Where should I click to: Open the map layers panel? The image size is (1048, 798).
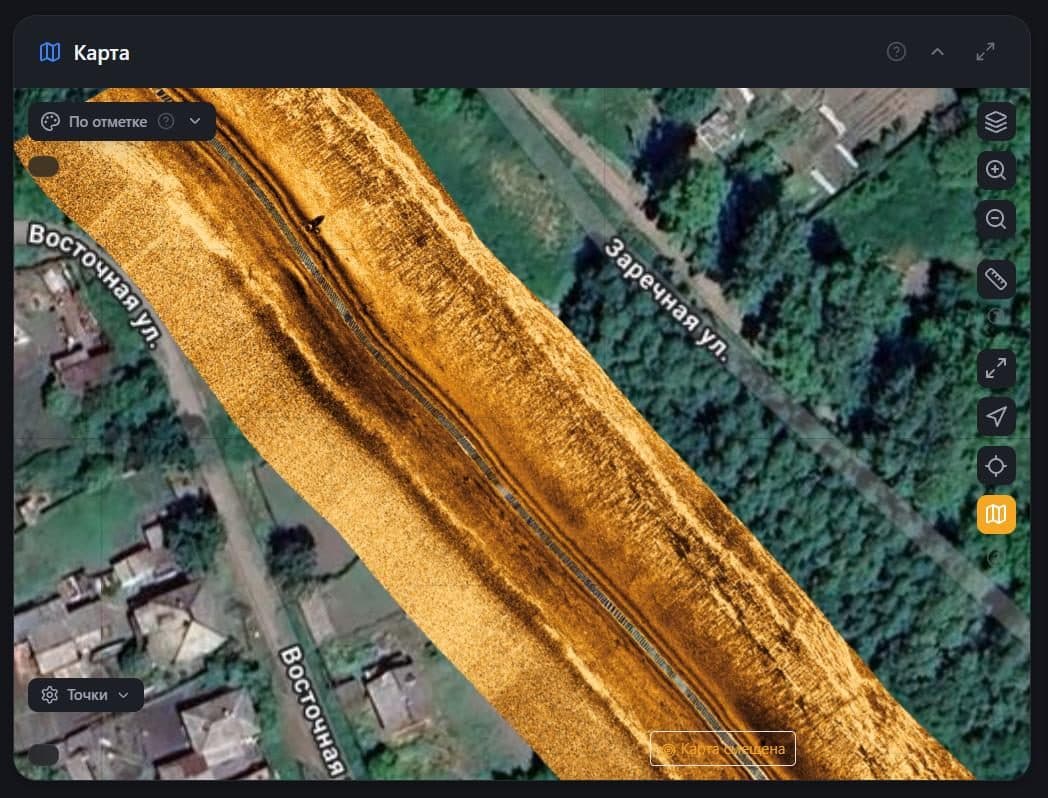[x=996, y=122]
